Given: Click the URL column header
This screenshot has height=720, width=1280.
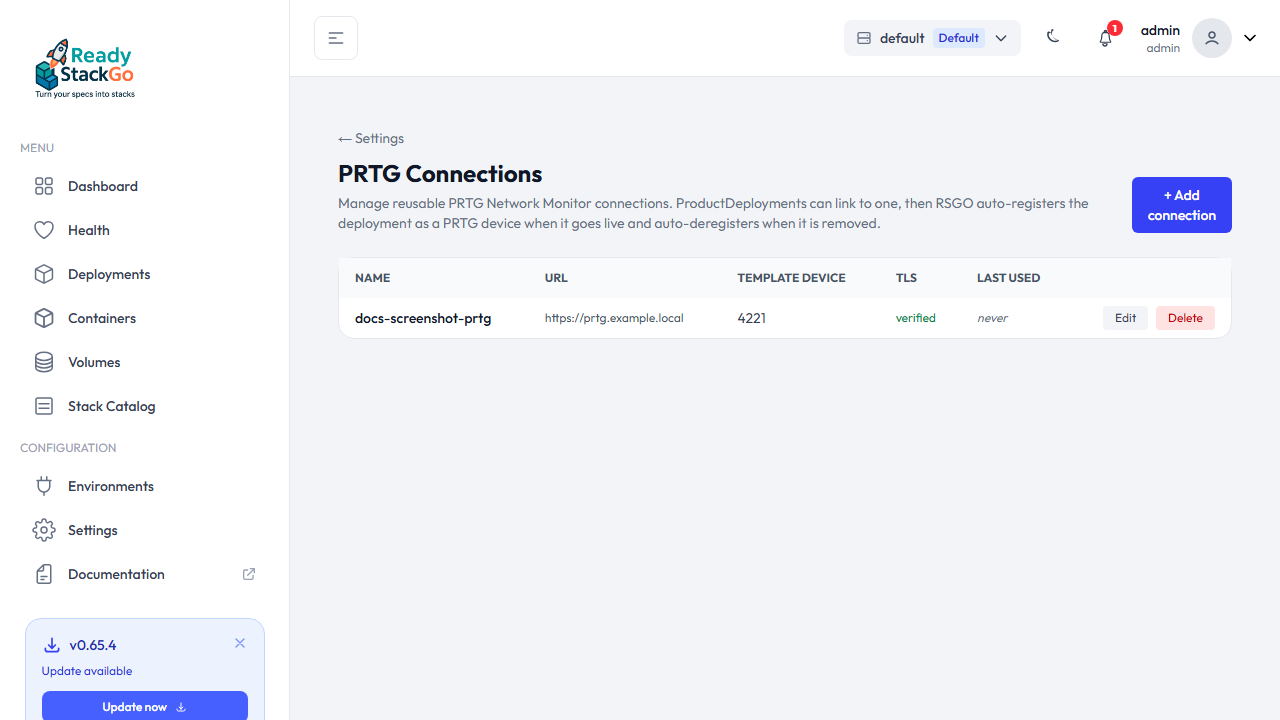Looking at the screenshot, I should [x=556, y=278].
